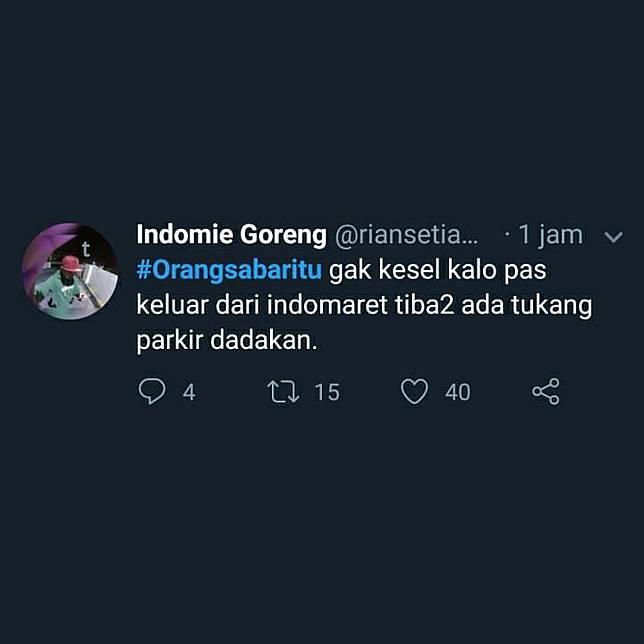View retweets via the 15 count
Image resolution: width=644 pixels, height=644 pixels.
[327, 392]
